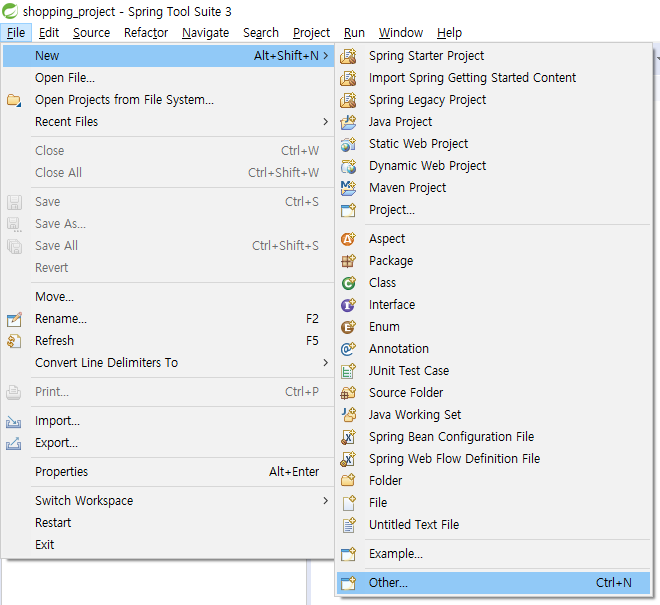Select Other... Ctrl+N entry
This screenshot has width=660, height=605.
tap(493, 583)
